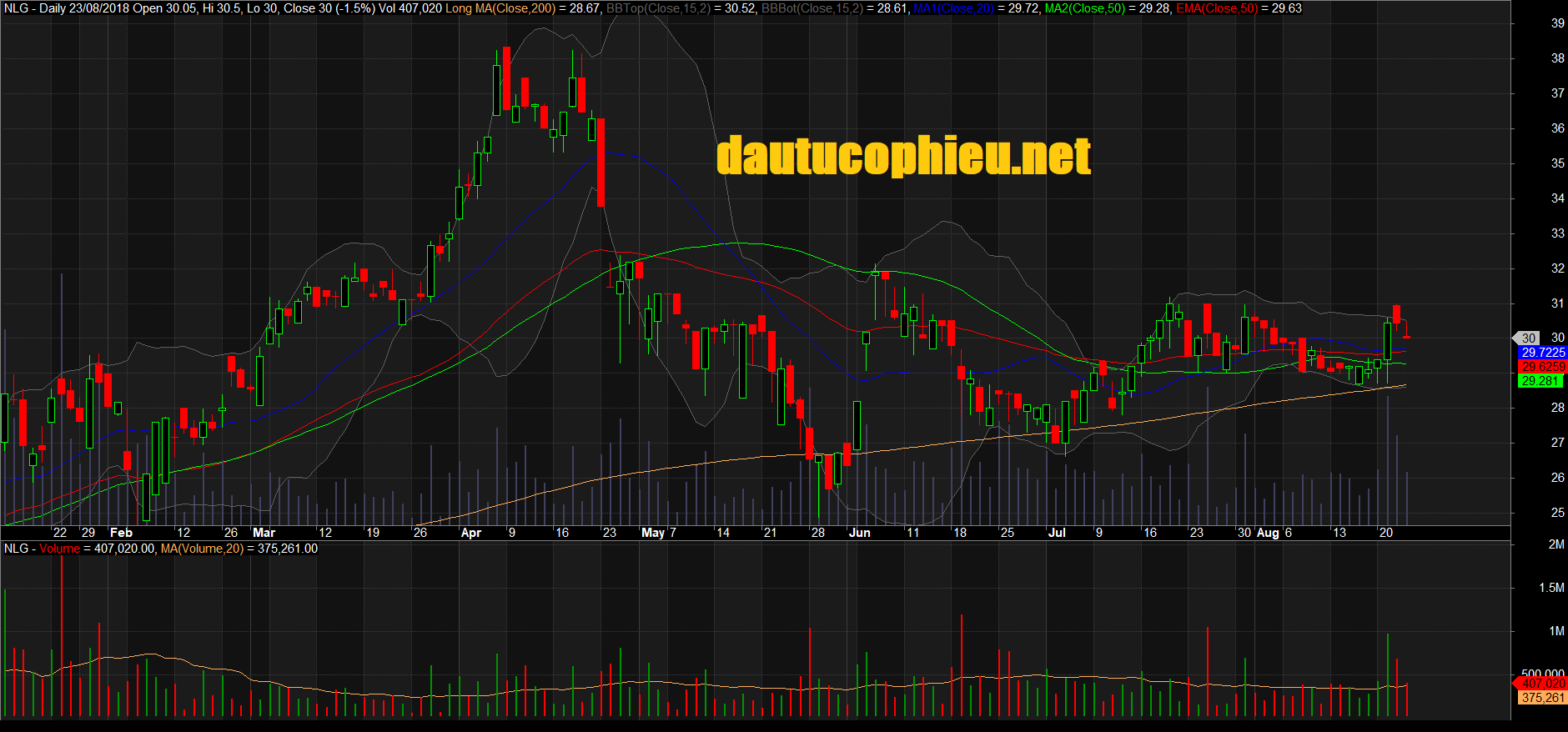Click the "Jun" month label on date axis

point(859,533)
